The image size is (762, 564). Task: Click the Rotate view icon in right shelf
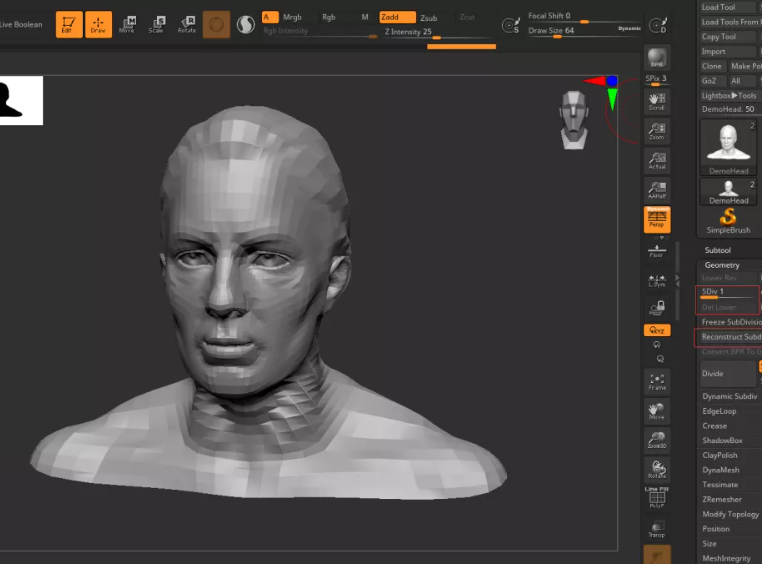pos(657,470)
